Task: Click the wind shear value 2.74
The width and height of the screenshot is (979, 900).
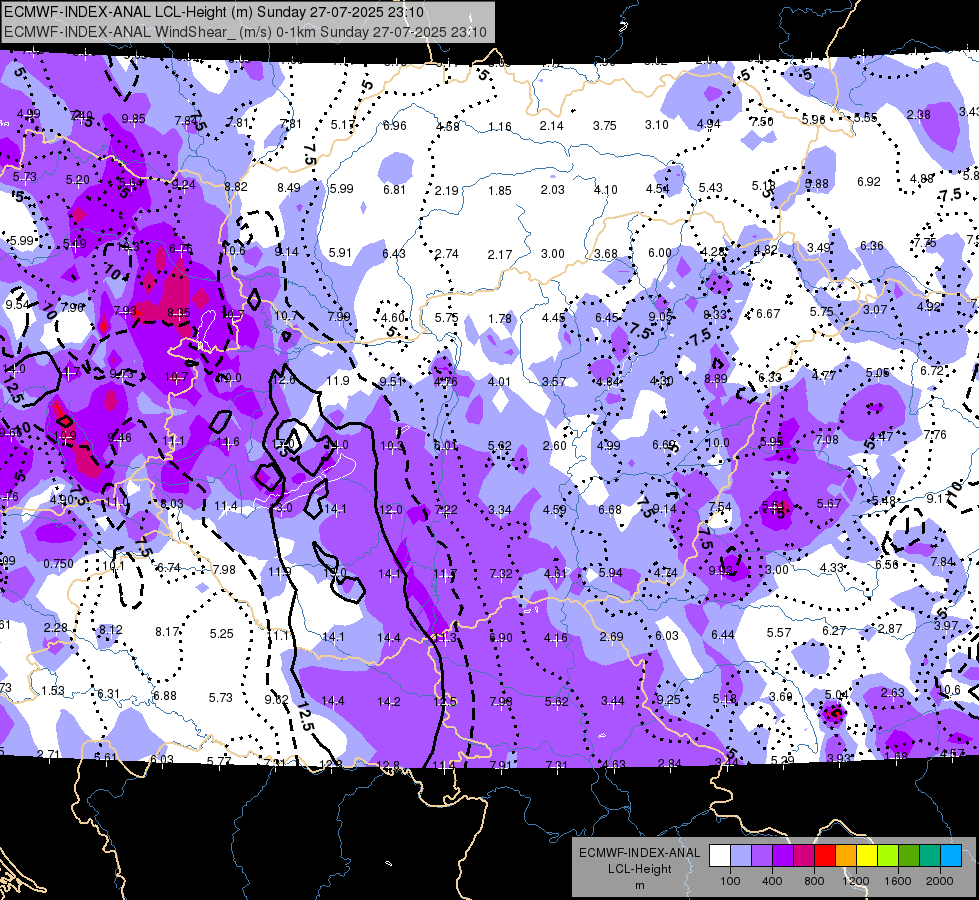Action: [447, 254]
